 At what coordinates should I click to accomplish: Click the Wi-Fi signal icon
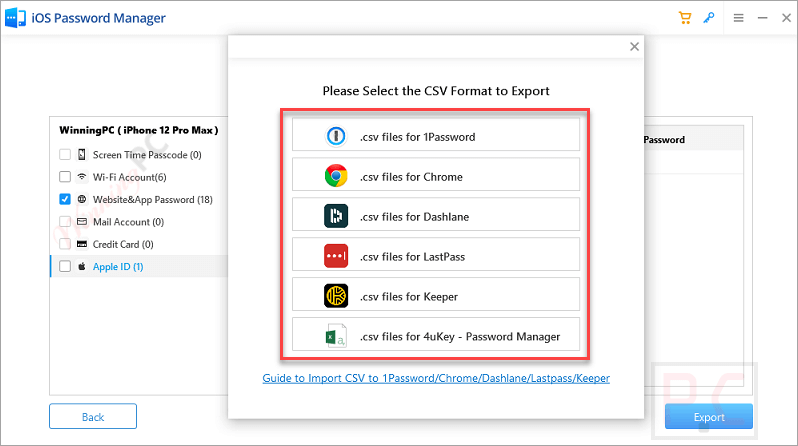pyautogui.click(x=81, y=177)
